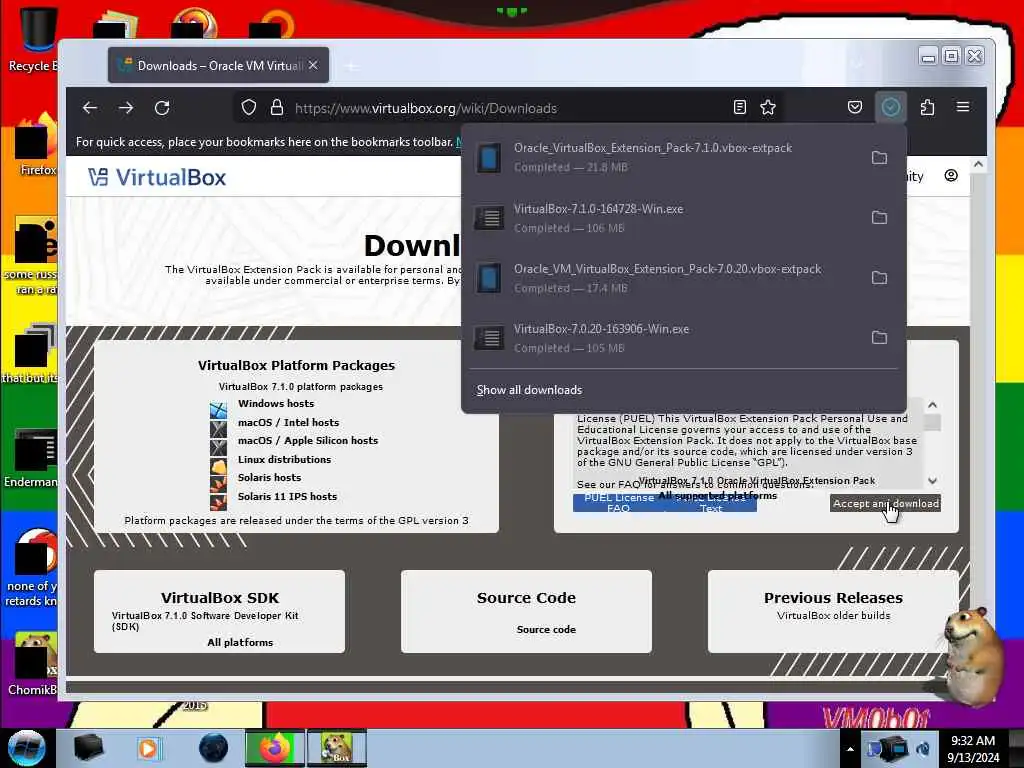Open volume control in system tray

pyautogui.click(x=923, y=749)
